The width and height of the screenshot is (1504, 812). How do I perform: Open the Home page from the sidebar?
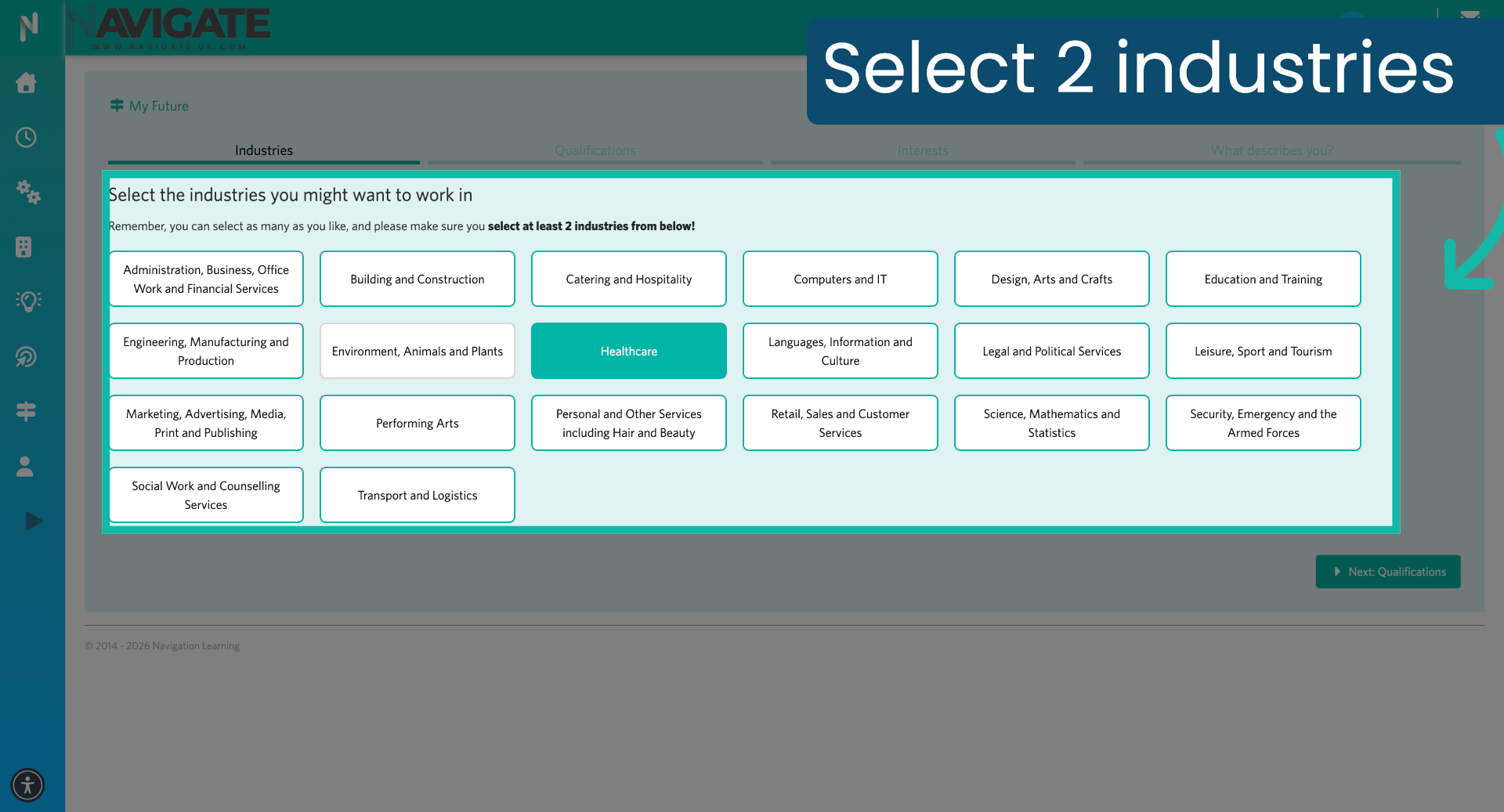click(27, 83)
